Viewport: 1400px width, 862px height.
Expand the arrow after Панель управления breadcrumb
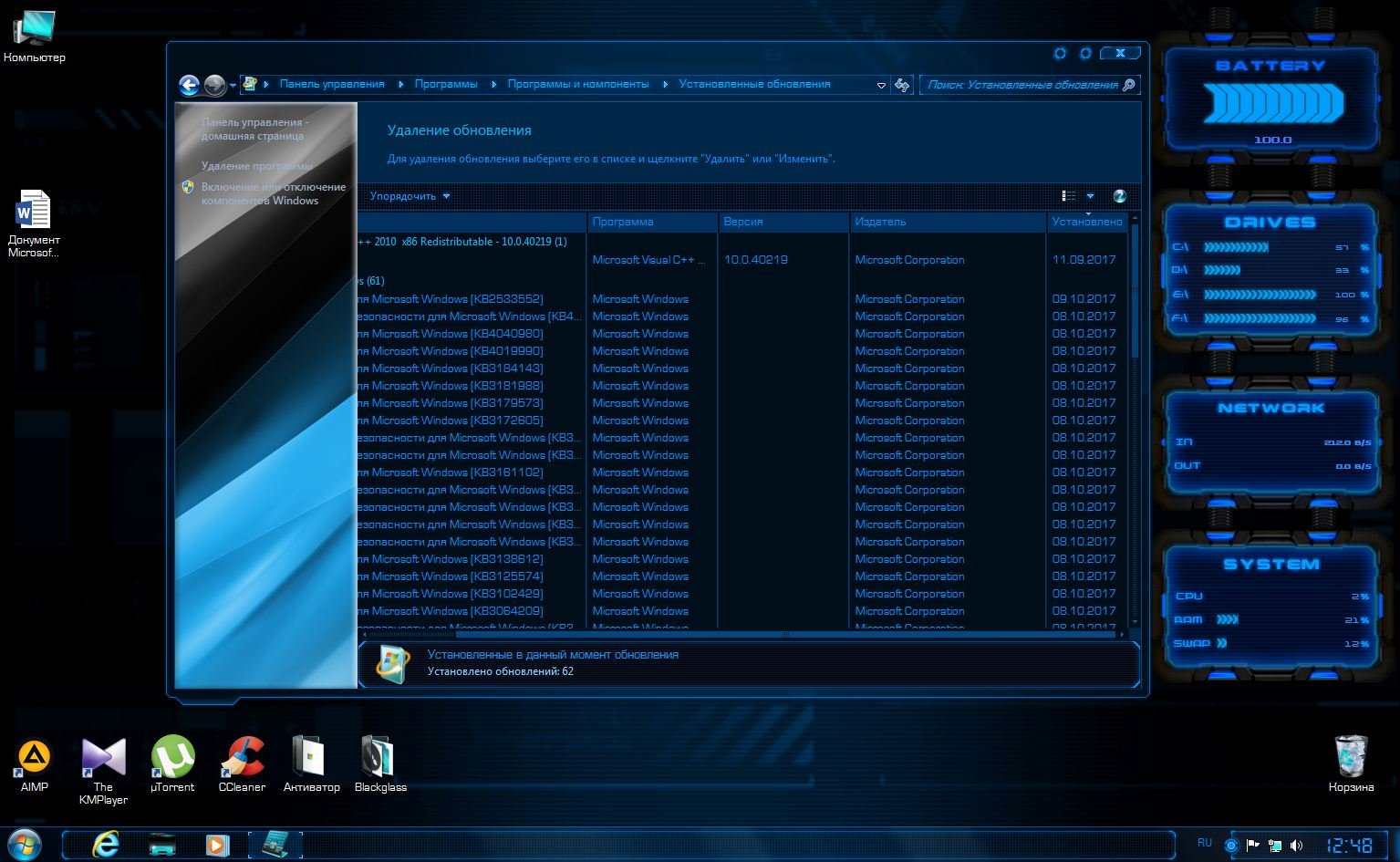[400, 84]
